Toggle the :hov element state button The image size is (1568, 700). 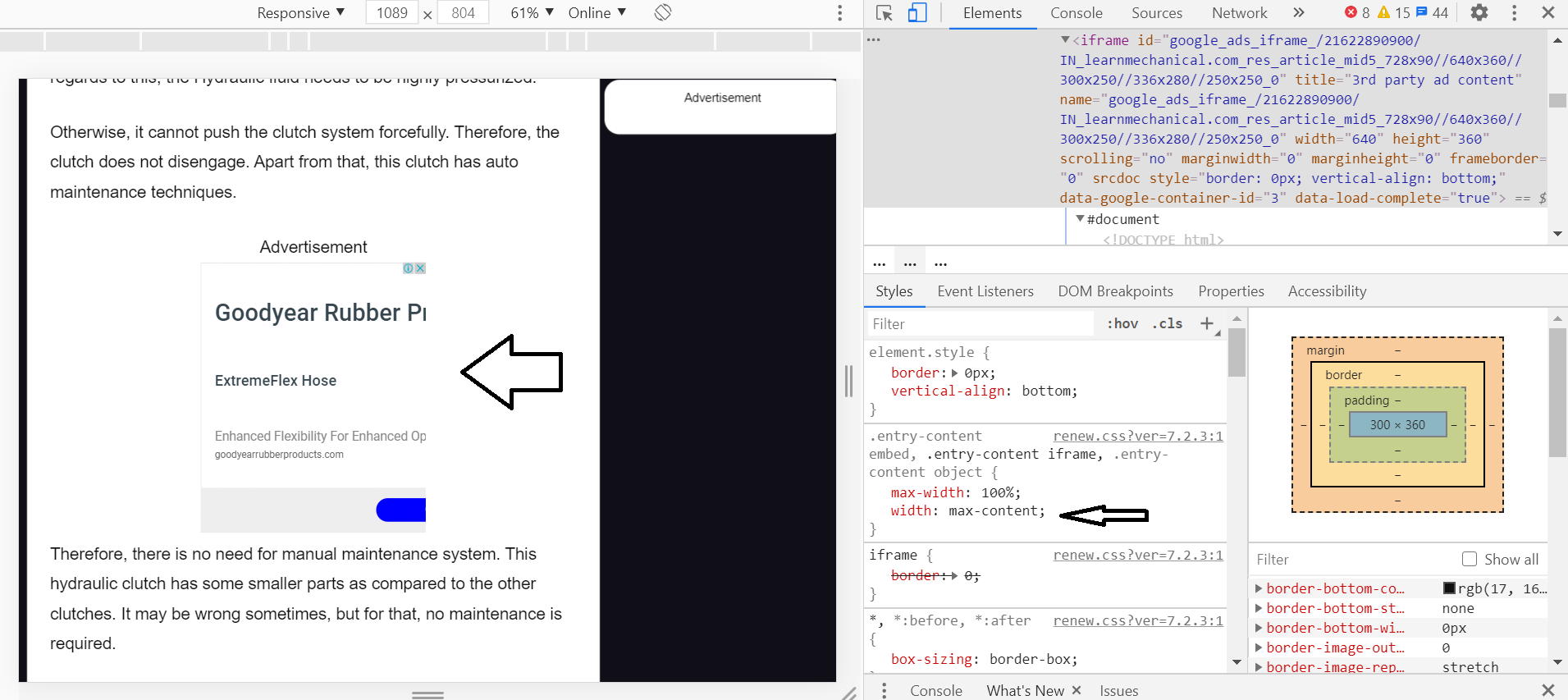1122,323
